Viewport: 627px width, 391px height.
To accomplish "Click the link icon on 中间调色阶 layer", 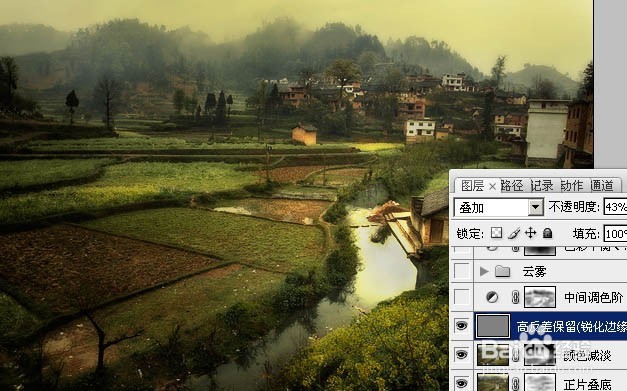I will [515, 297].
